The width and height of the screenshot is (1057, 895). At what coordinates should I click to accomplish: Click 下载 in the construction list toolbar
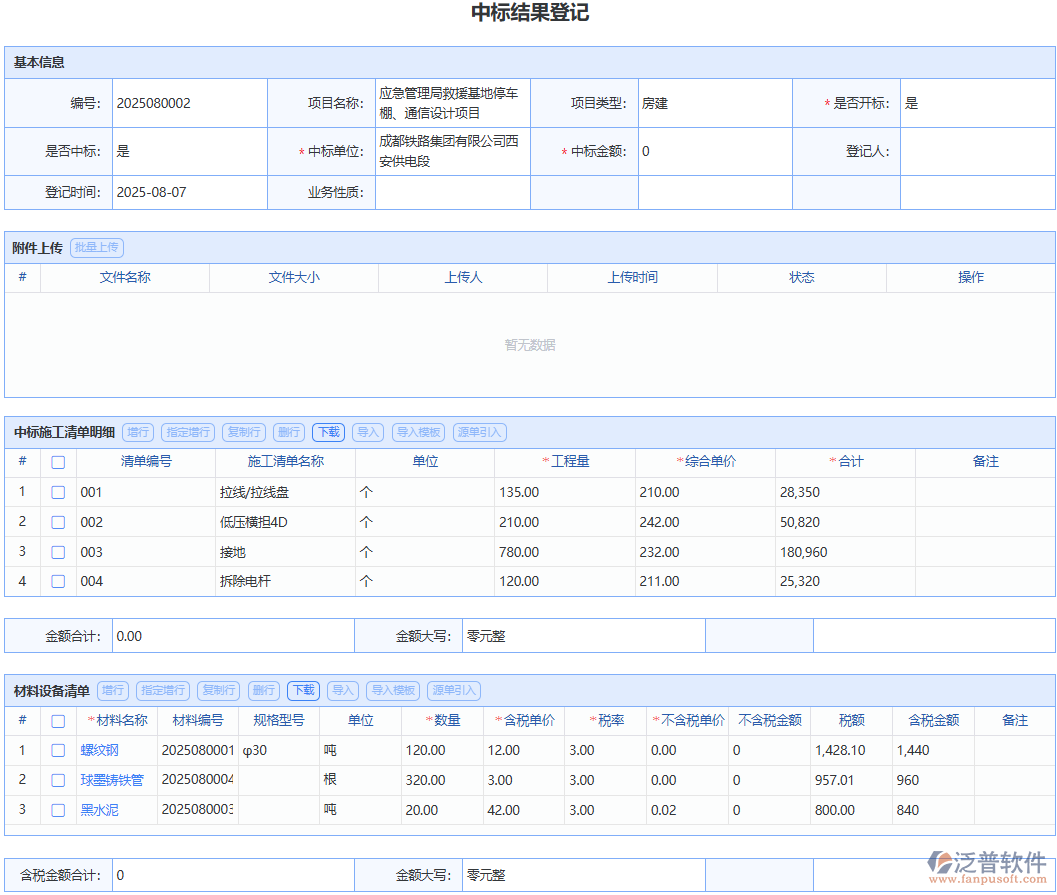click(328, 432)
